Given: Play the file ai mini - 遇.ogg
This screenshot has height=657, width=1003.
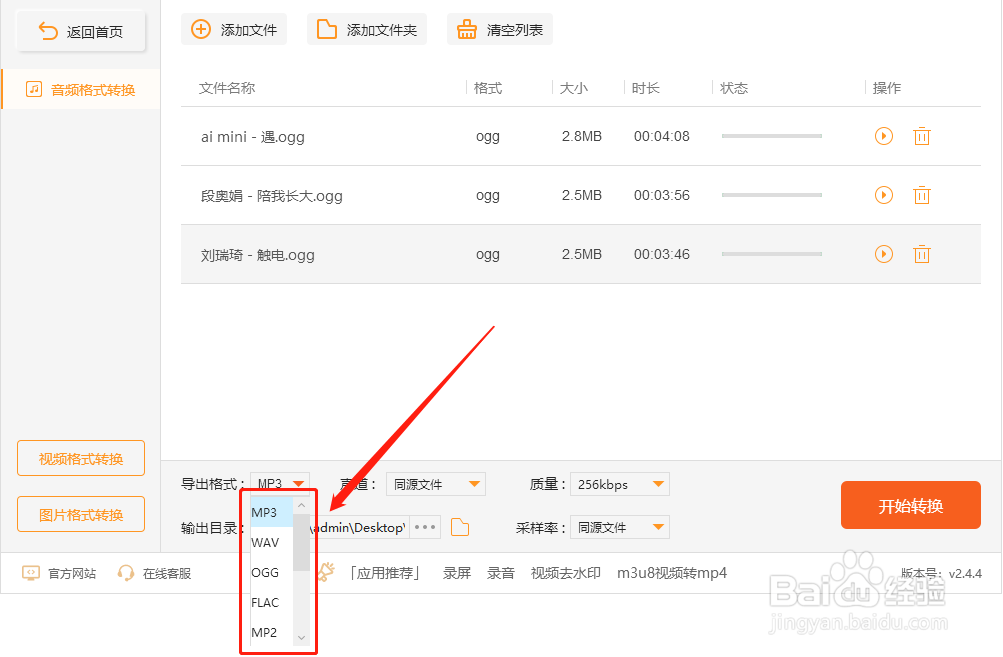Looking at the screenshot, I should [883, 136].
